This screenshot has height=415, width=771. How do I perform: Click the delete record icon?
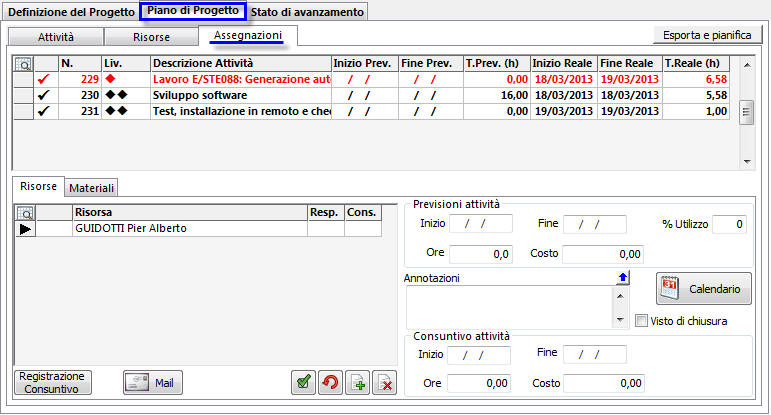click(384, 382)
